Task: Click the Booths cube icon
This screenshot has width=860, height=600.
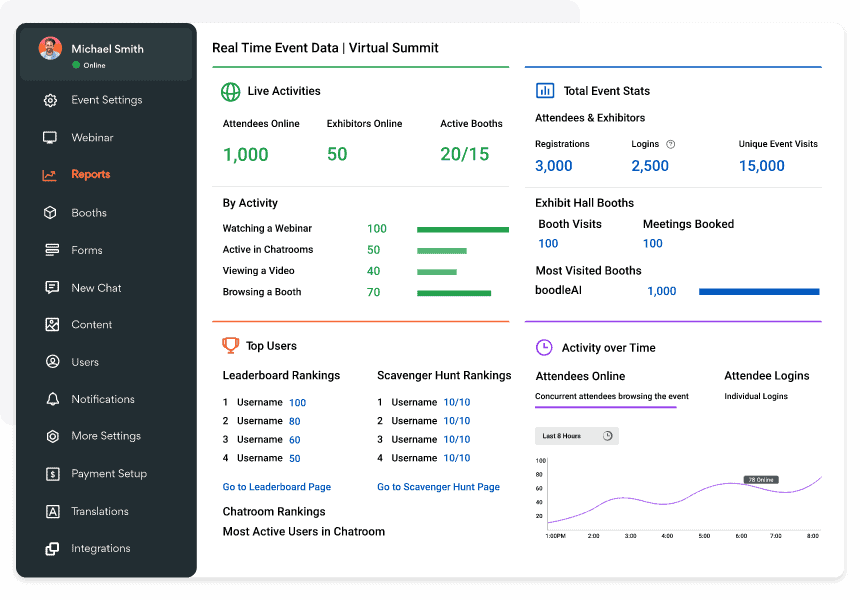Action: pos(51,213)
